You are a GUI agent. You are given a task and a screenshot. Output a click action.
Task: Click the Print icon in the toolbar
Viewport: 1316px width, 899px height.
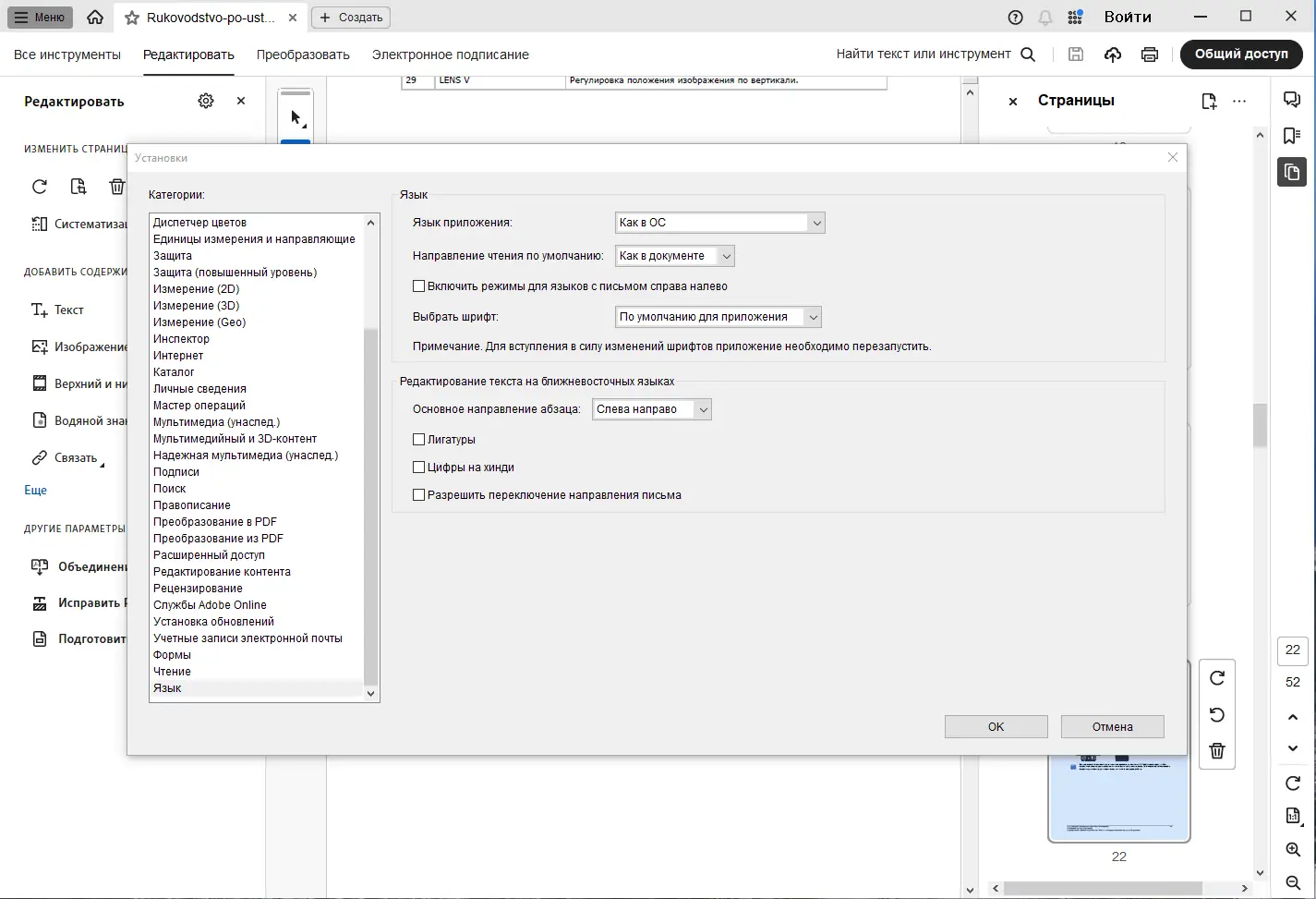[x=1149, y=55]
